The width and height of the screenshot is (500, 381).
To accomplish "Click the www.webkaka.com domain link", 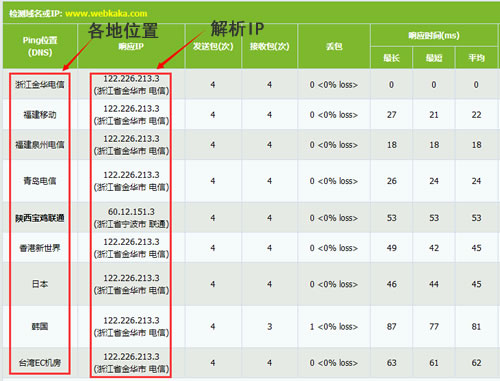I will 106,14.
